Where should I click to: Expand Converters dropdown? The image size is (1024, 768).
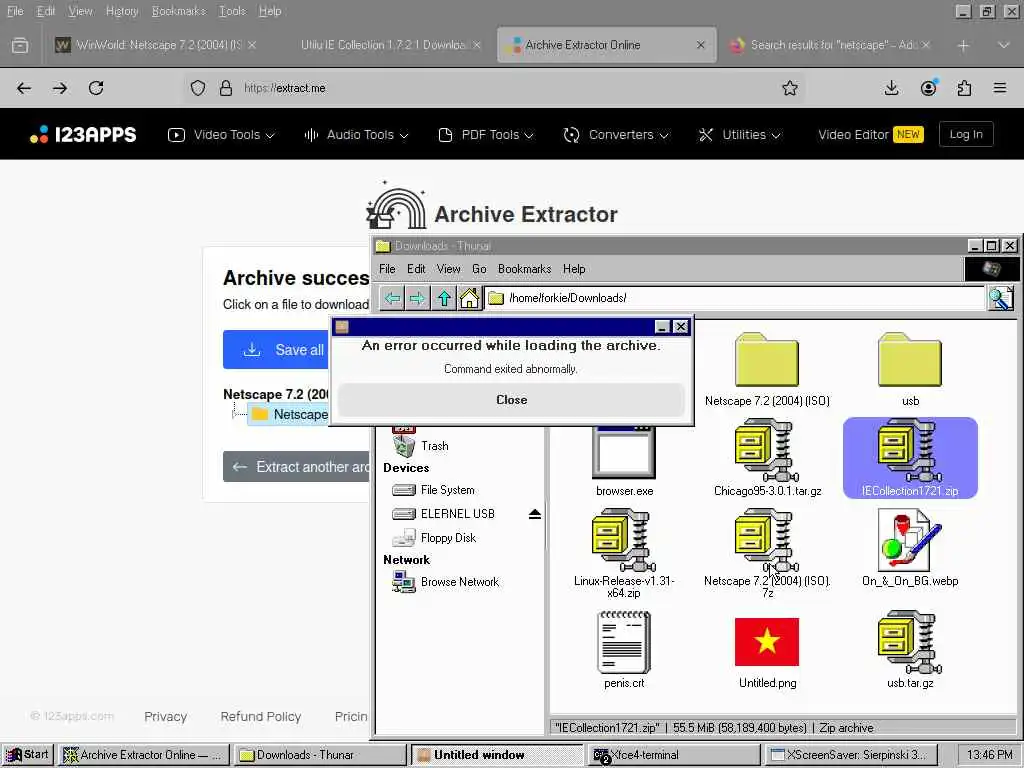click(x=616, y=135)
